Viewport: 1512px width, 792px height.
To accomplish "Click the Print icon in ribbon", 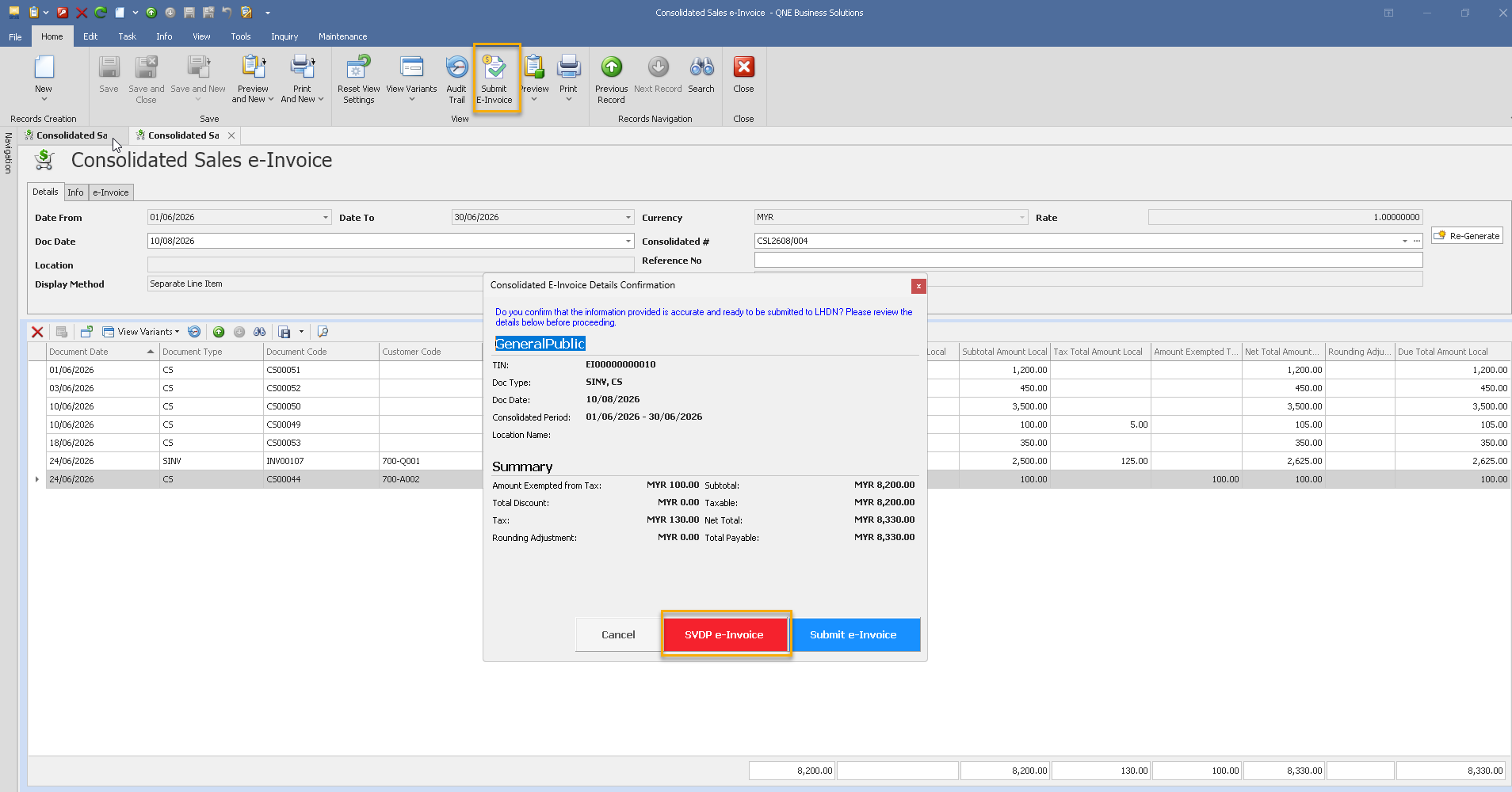I will (x=569, y=67).
